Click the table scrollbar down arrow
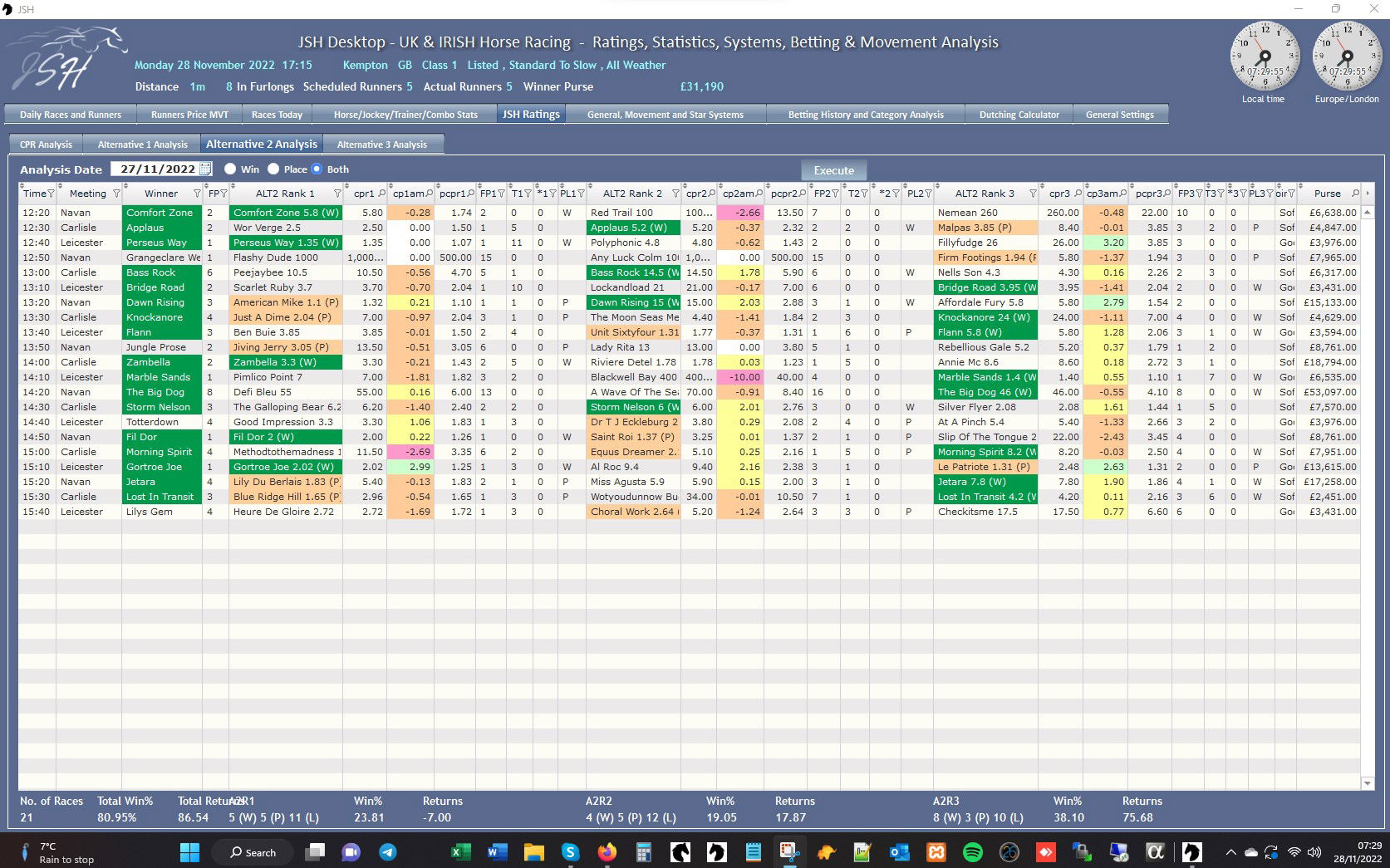This screenshot has height=868, width=1390. (x=1368, y=783)
